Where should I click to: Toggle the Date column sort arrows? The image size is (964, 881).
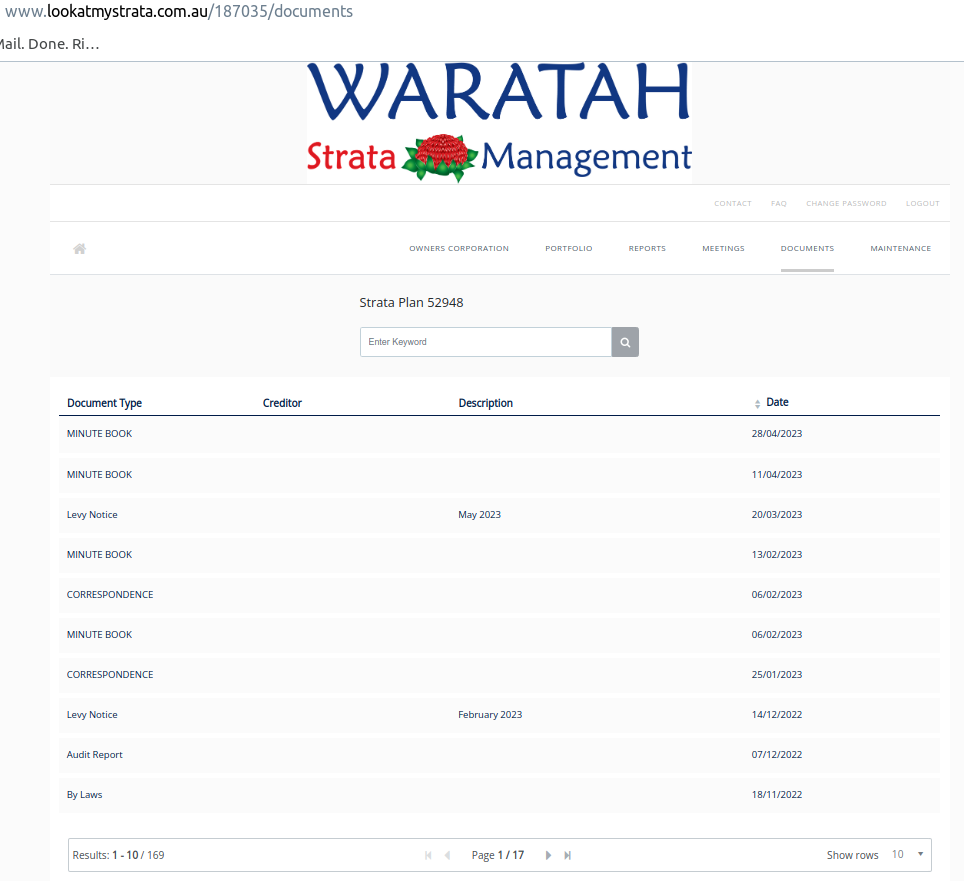[757, 404]
